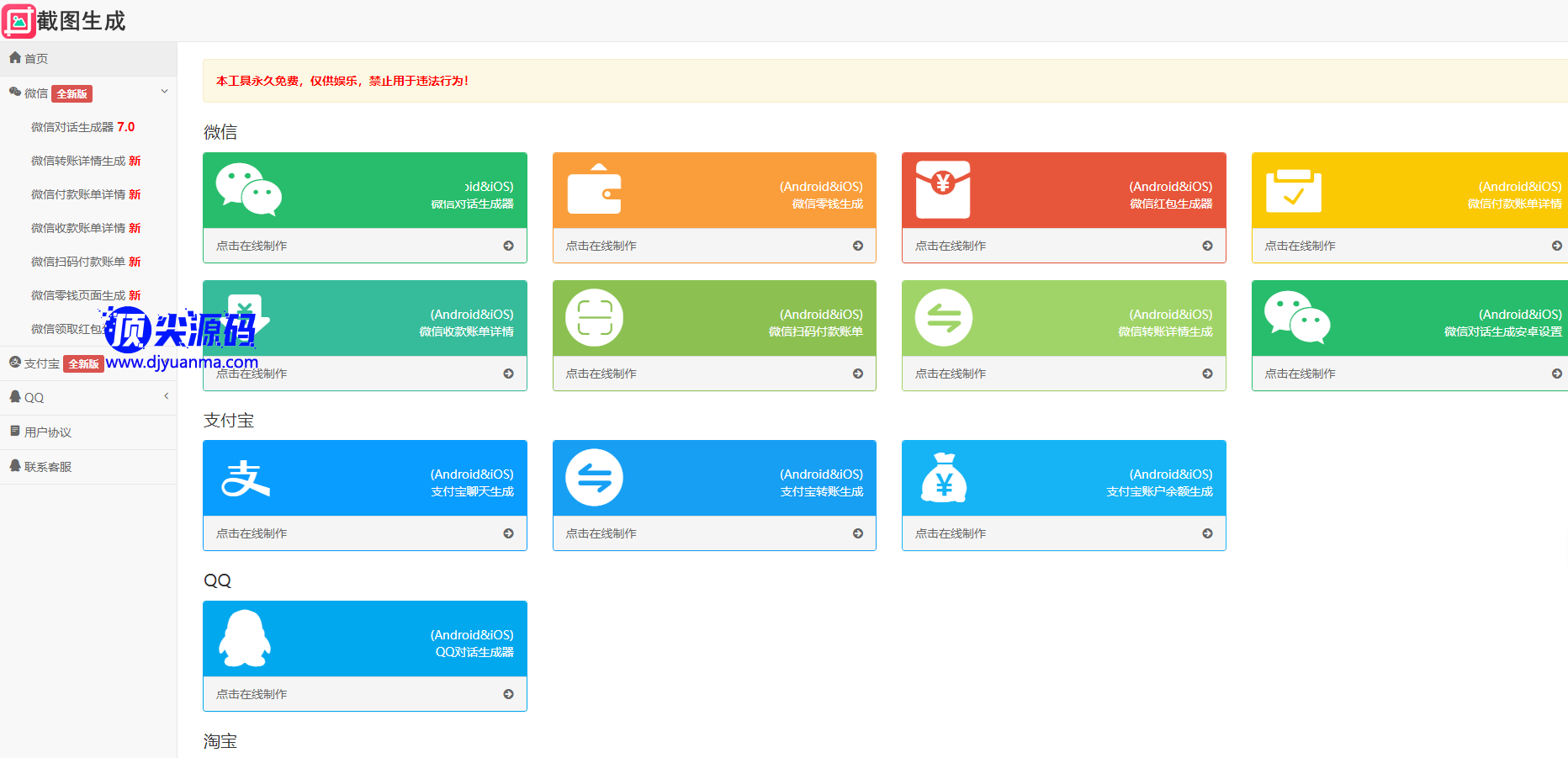
Task: Expand the QQ sidebar menu
Action: pos(166,396)
